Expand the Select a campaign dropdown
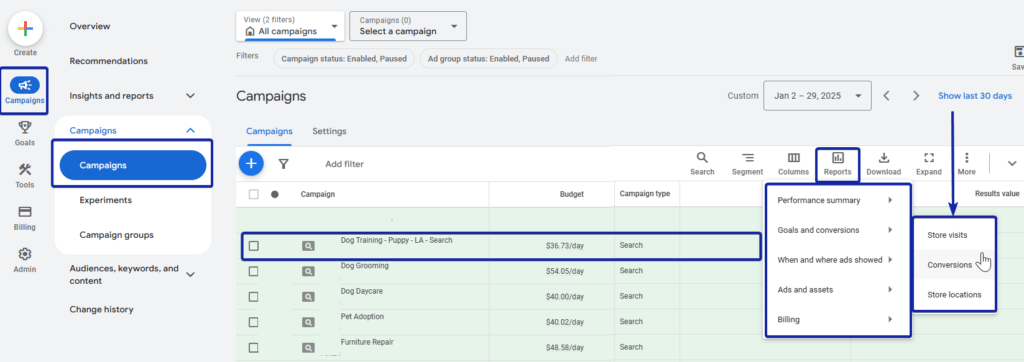This screenshot has height=362, width=1024. [408, 26]
